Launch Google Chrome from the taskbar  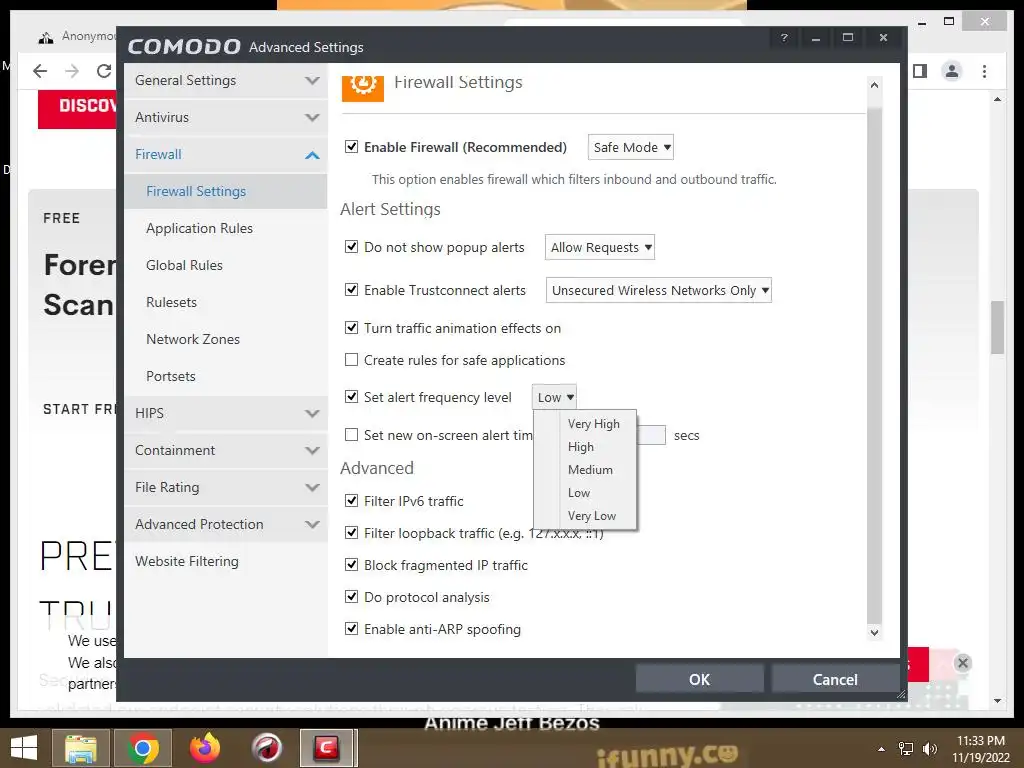tap(143, 748)
